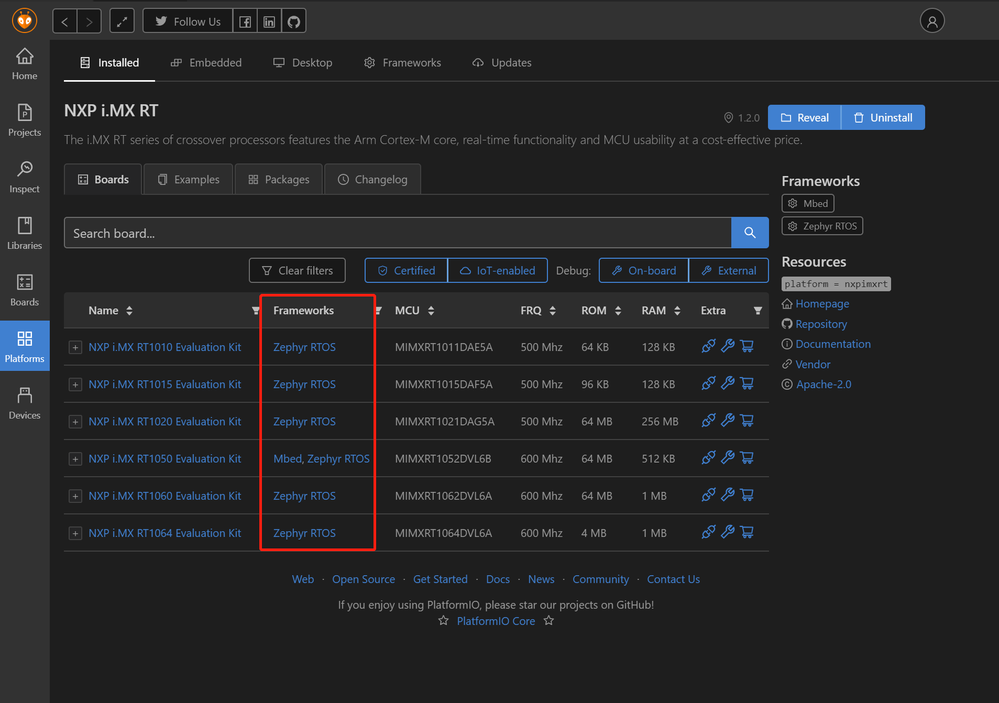Expand the RT1015 Evaluation Kit row
This screenshot has height=703, width=999.
[75, 384]
